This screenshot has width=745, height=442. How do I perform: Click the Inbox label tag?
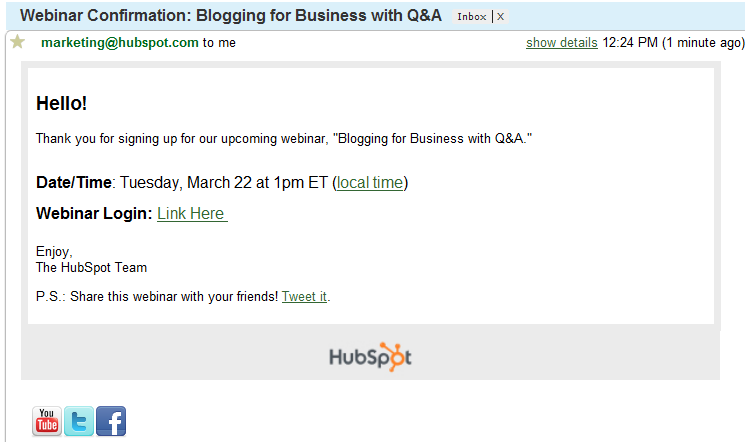click(471, 17)
